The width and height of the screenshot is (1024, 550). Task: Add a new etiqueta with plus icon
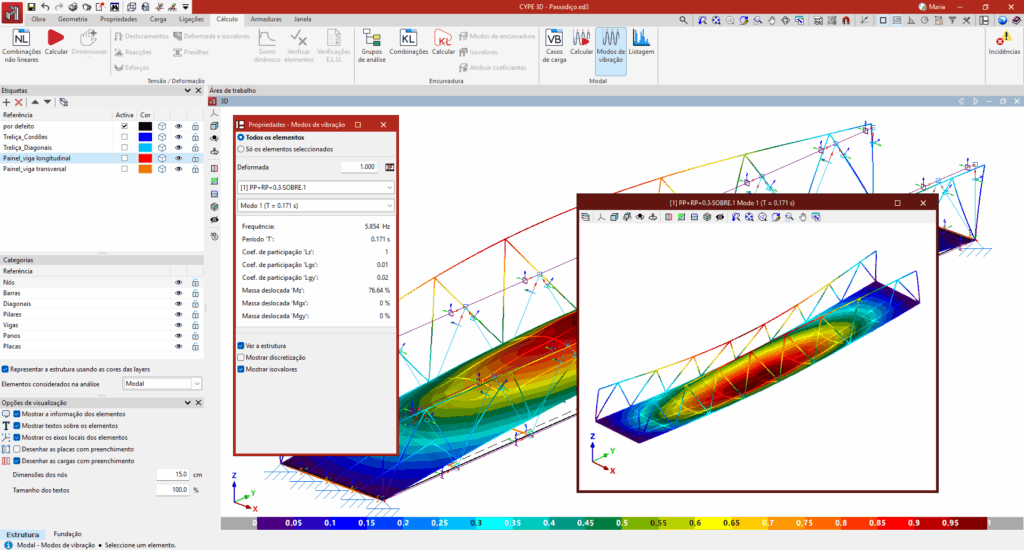[7, 102]
